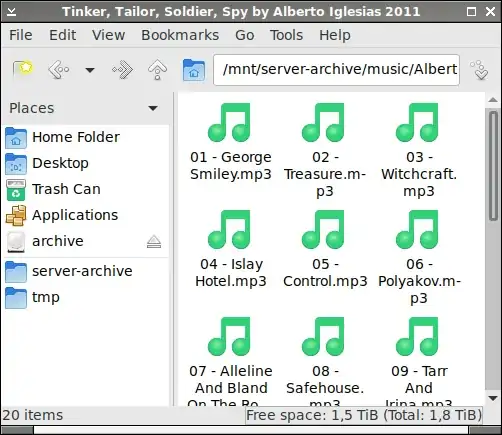This screenshot has height=435, width=502.
Task: Jump to home folder from toolbar icon
Action: tap(194, 70)
